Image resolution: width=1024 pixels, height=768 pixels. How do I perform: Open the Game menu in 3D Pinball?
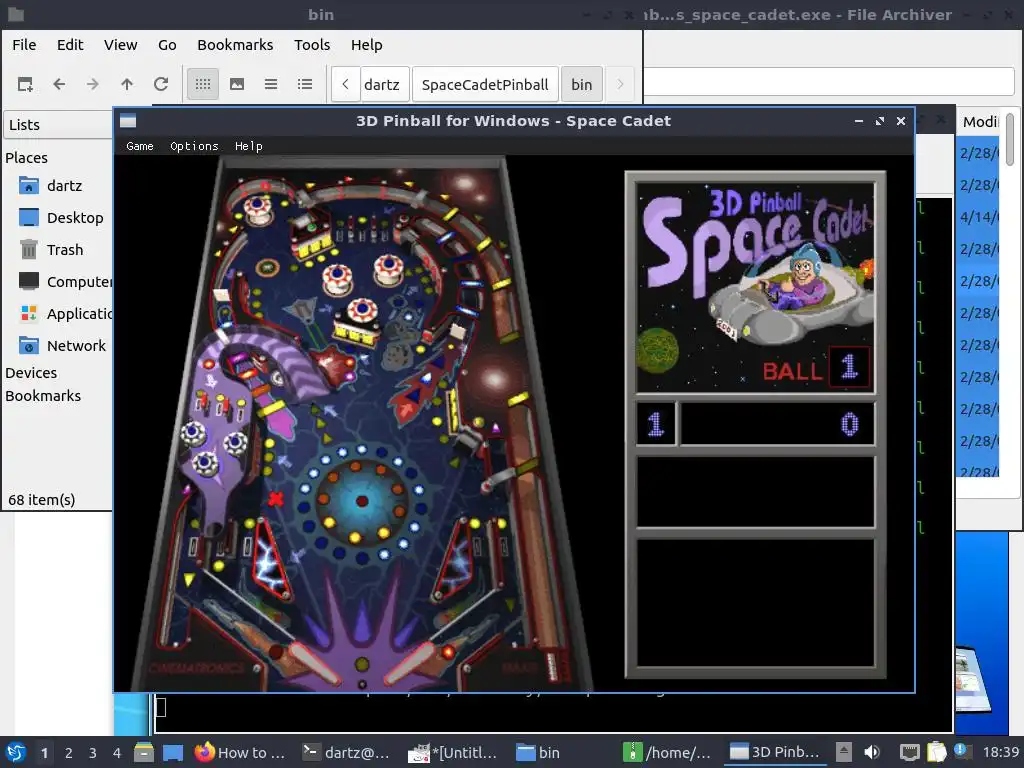point(140,146)
